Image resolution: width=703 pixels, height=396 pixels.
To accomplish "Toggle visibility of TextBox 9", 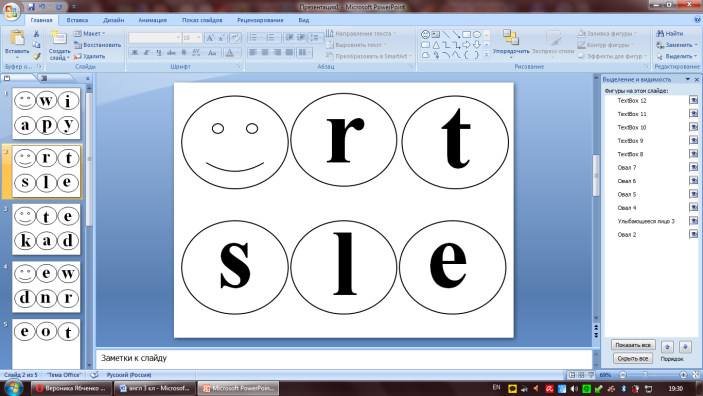I will (x=693, y=141).
